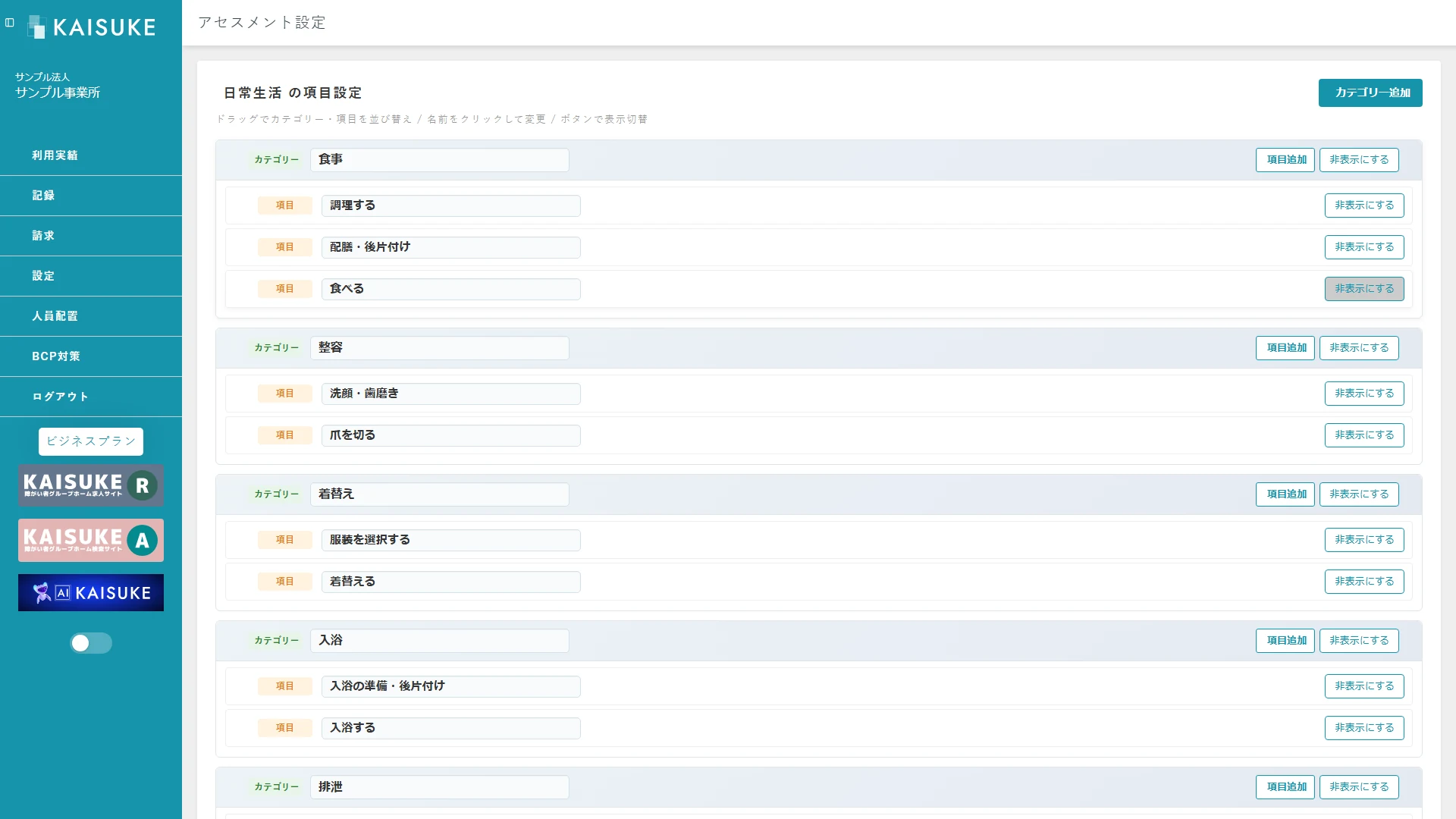This screenshot has width=1456, height=819.
Task: Open the 設定 menu
Action: [91, 276]
